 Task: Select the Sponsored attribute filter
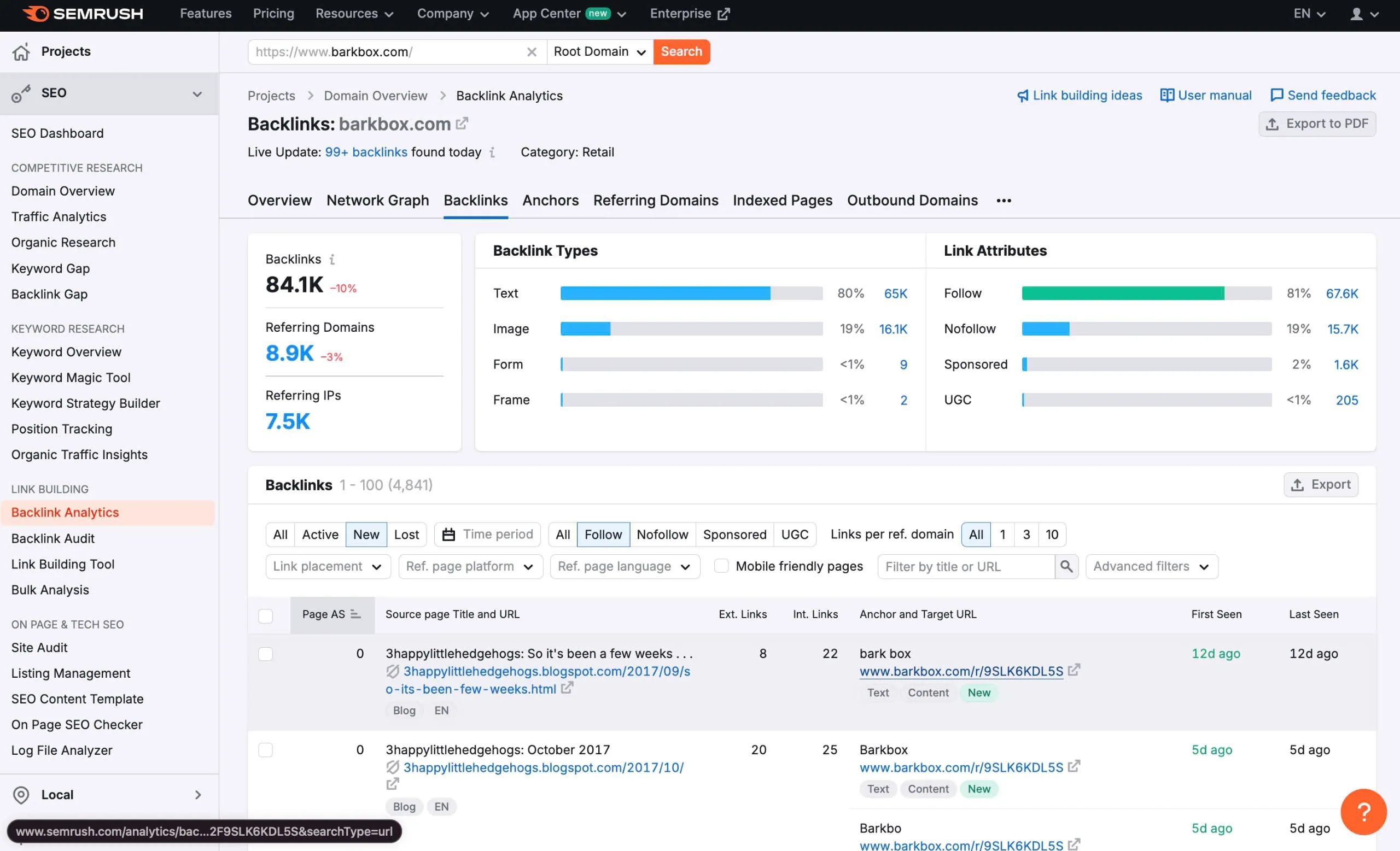[734, 535]
